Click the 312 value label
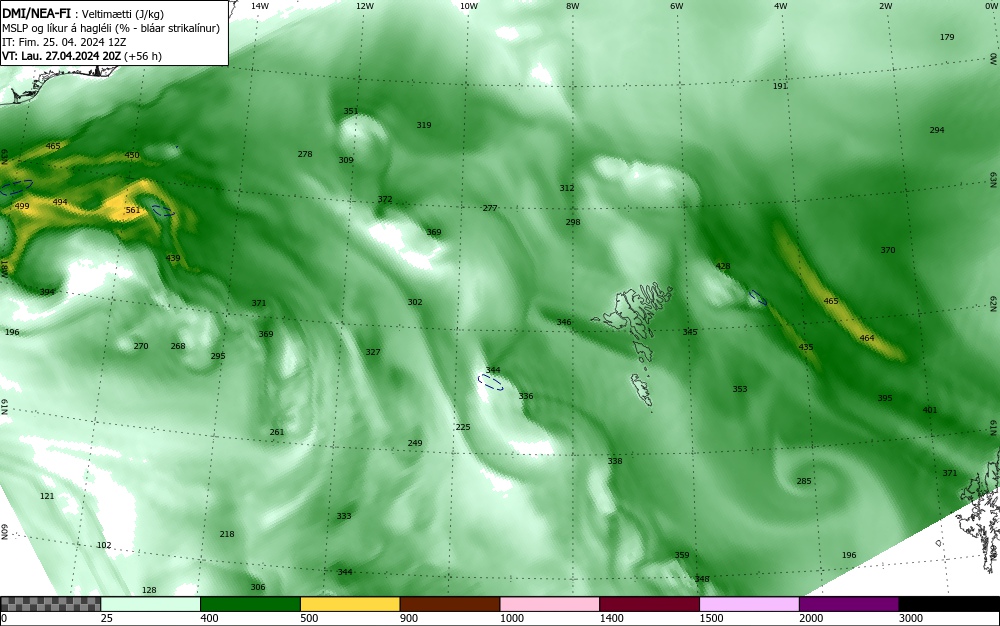 pyautogui.click(x=566, y=188)
